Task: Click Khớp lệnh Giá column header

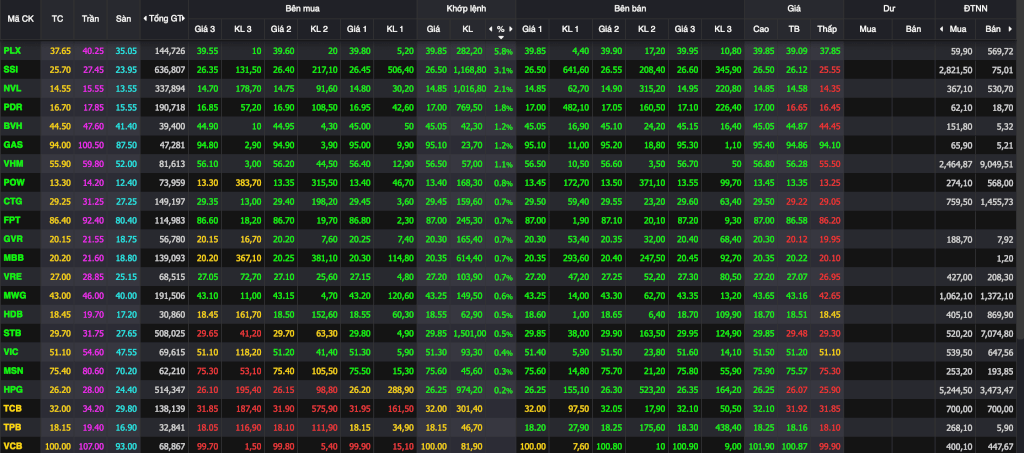Action: (434, 29)
